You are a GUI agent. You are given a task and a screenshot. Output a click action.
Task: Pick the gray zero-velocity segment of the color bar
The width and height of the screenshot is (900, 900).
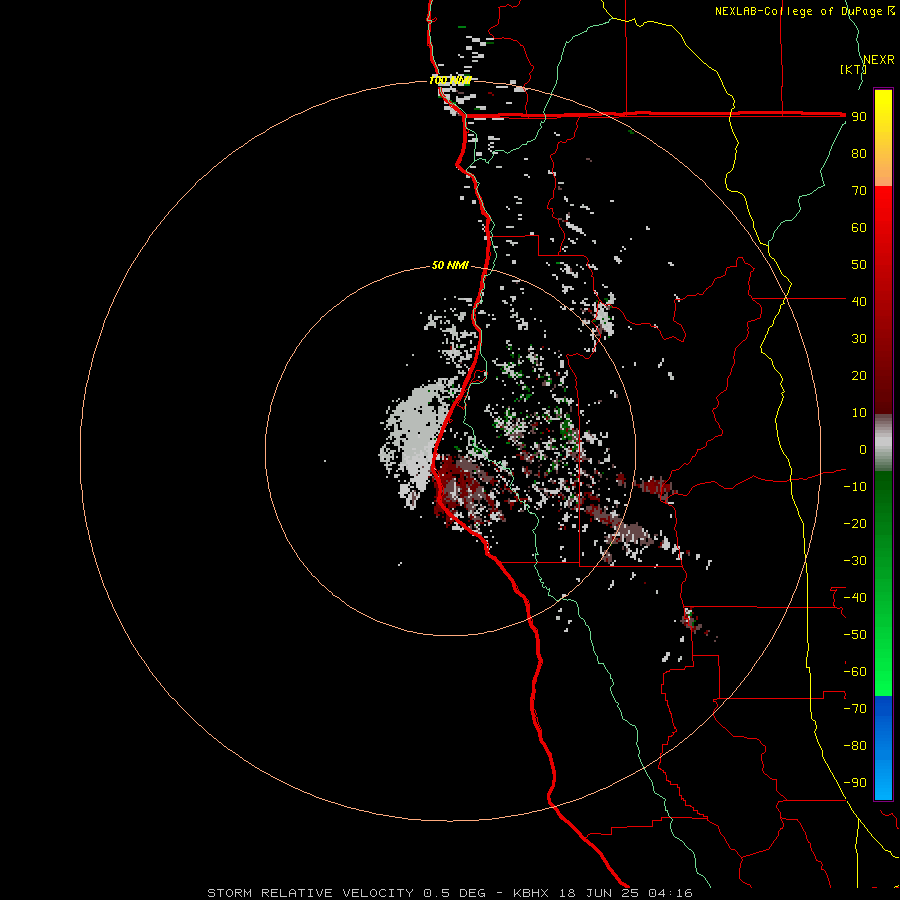coord(883,443)
